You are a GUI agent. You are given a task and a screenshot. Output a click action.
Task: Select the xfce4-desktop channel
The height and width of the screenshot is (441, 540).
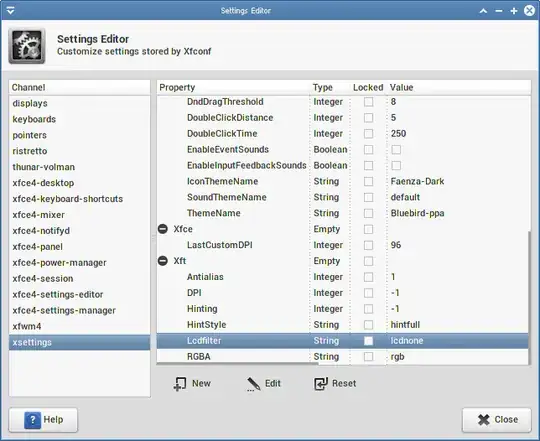pyautogui.click(x=80, y=183)
